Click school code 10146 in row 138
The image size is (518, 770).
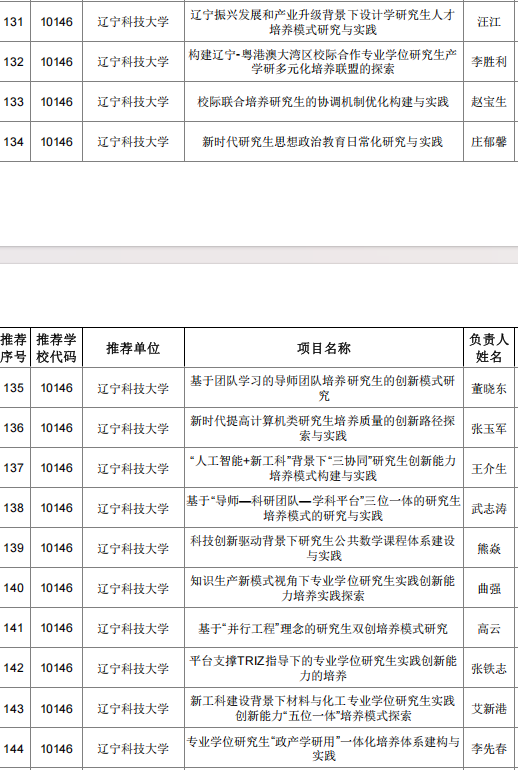(x=56, y=508)
